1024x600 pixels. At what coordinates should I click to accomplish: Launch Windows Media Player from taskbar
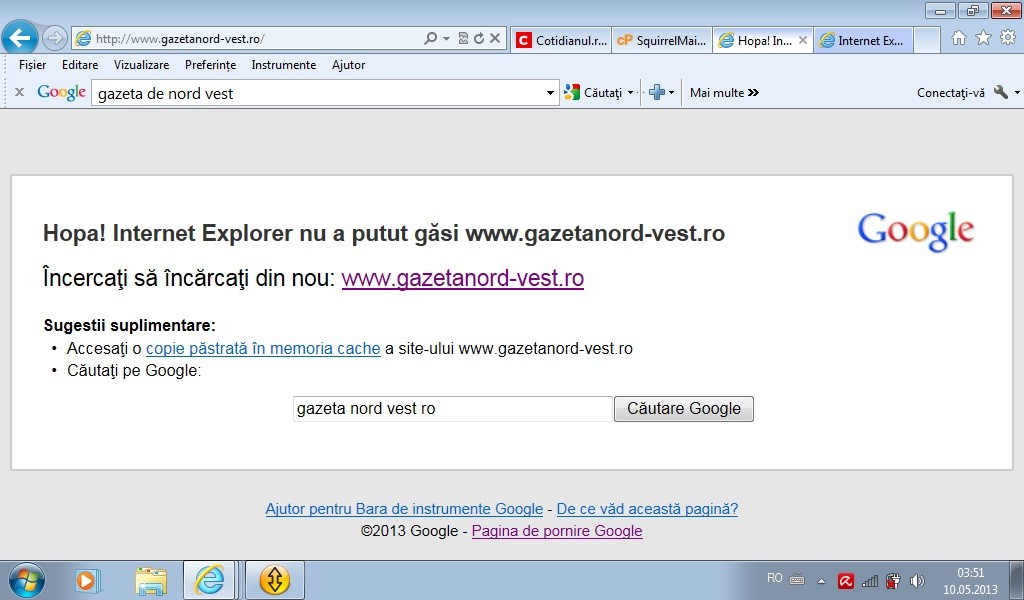coord(88,580)
